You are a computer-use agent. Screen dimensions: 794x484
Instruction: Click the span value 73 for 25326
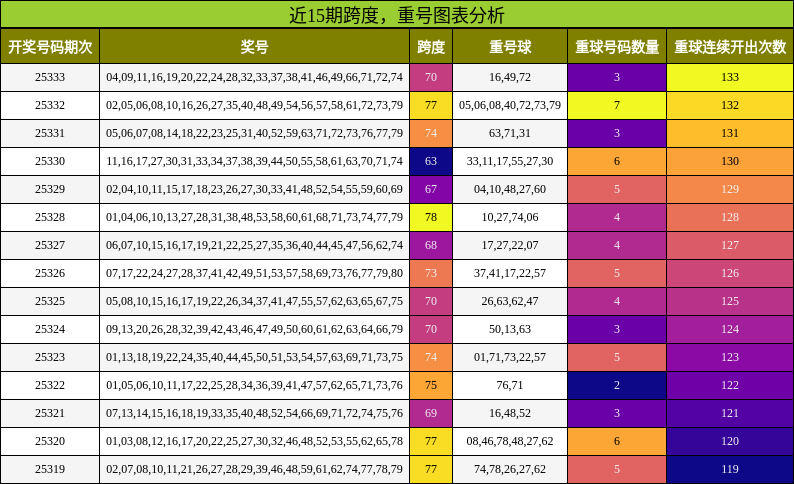[x=431, y=273]
